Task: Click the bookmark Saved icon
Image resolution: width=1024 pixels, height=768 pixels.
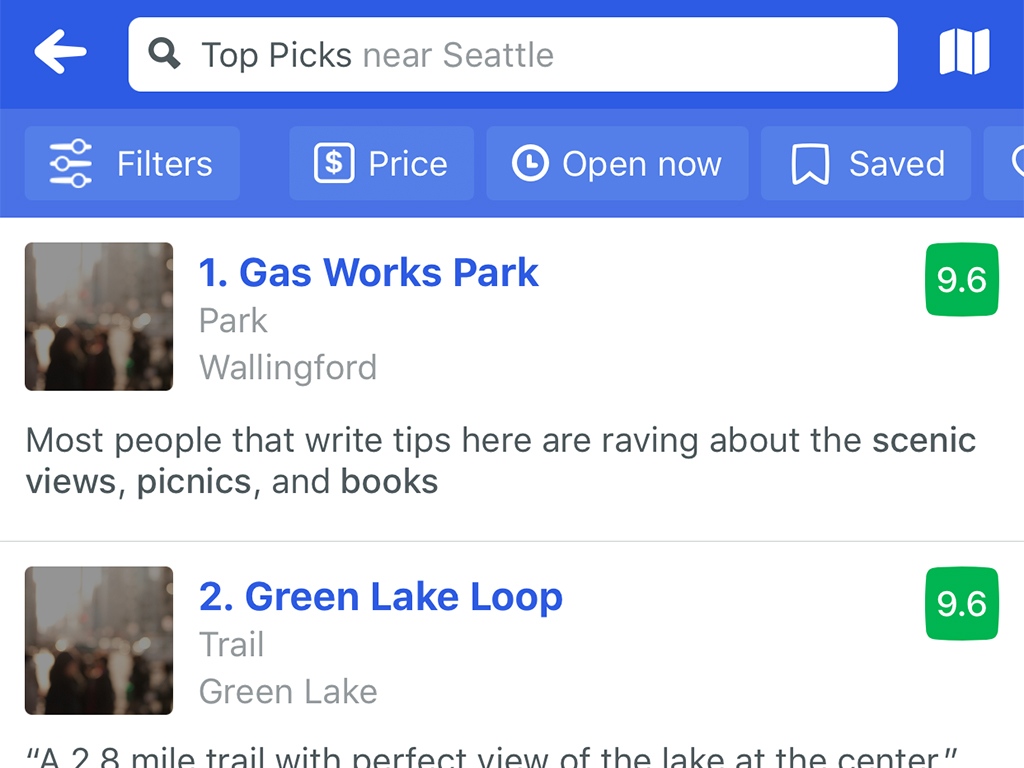Action: point(810,164)
